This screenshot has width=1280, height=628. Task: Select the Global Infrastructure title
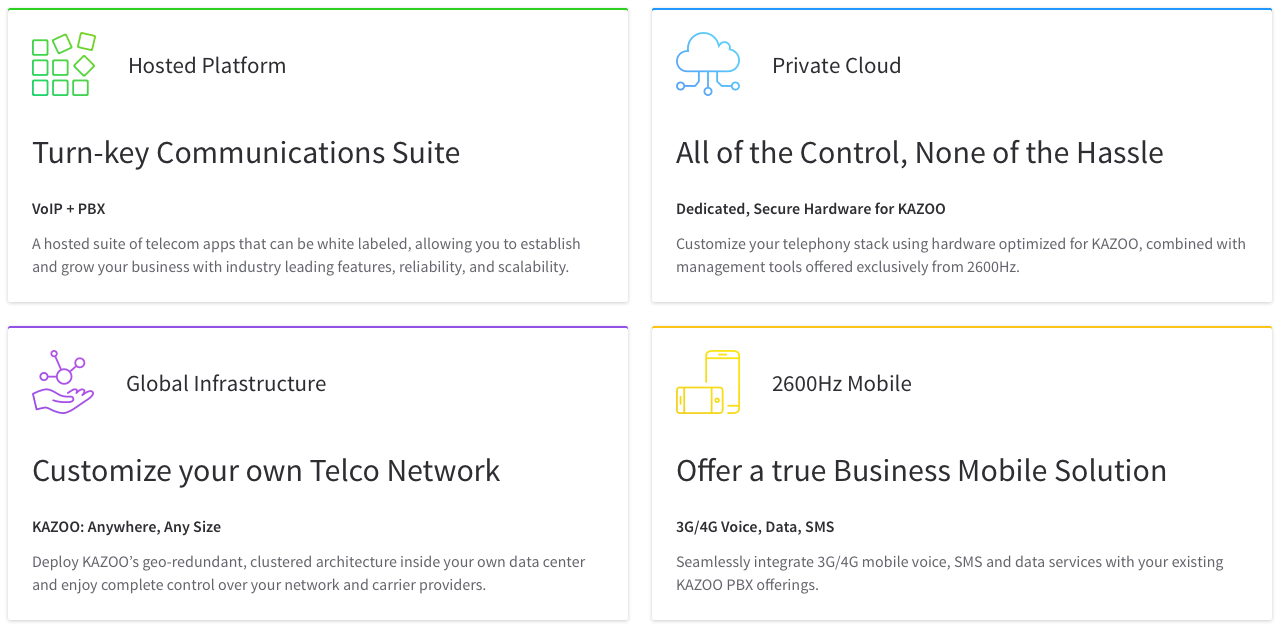pyautogui.click(x=226, y=384)
